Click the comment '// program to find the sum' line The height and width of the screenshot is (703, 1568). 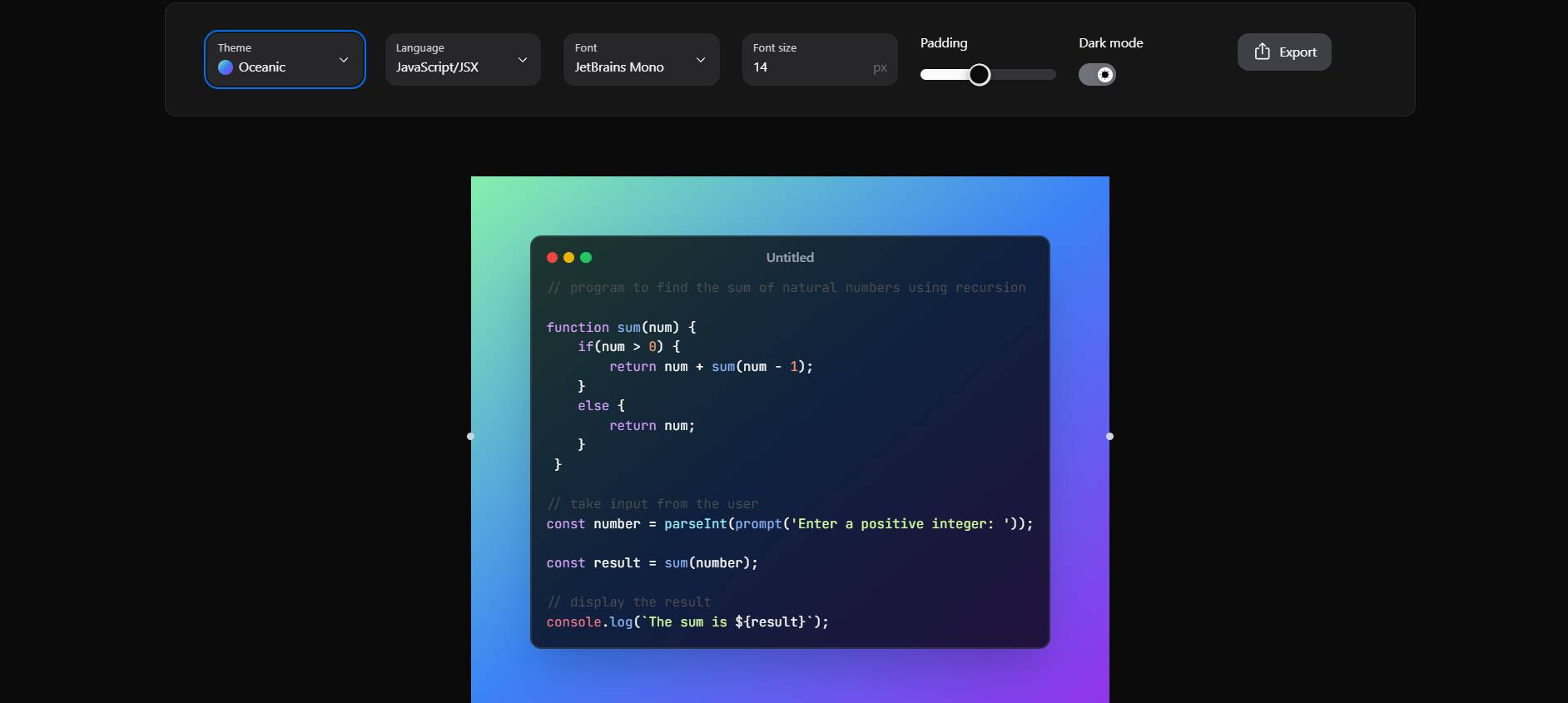point(786,288)
